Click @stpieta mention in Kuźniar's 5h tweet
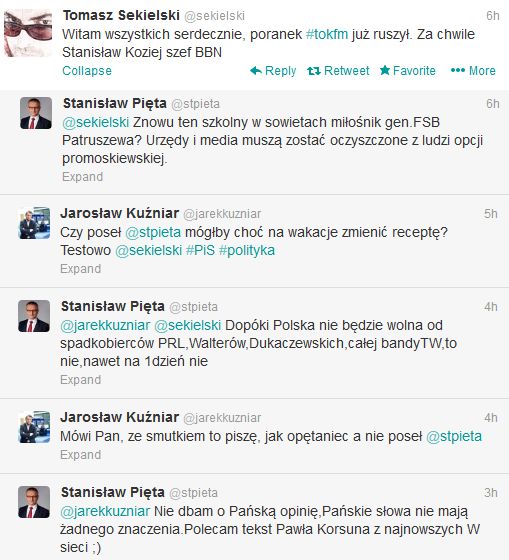 [x=153, y=232]
